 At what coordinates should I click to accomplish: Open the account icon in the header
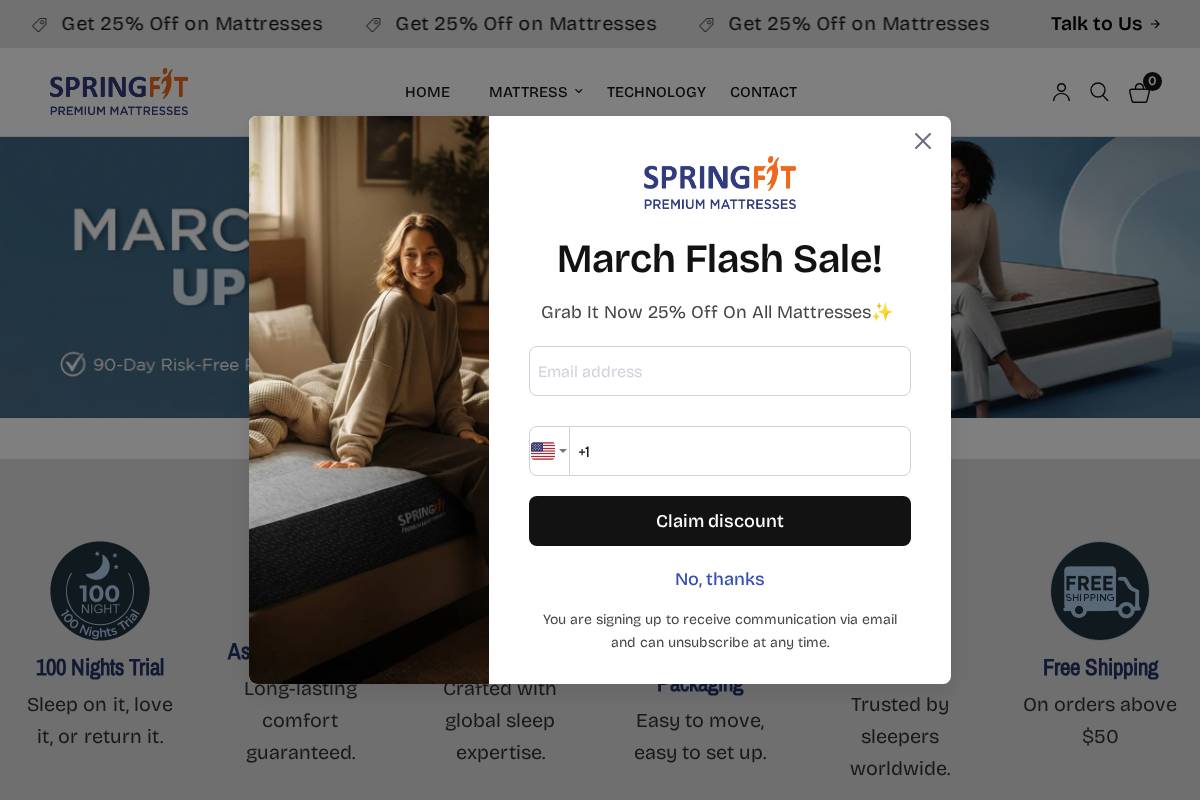[1061, 92]
